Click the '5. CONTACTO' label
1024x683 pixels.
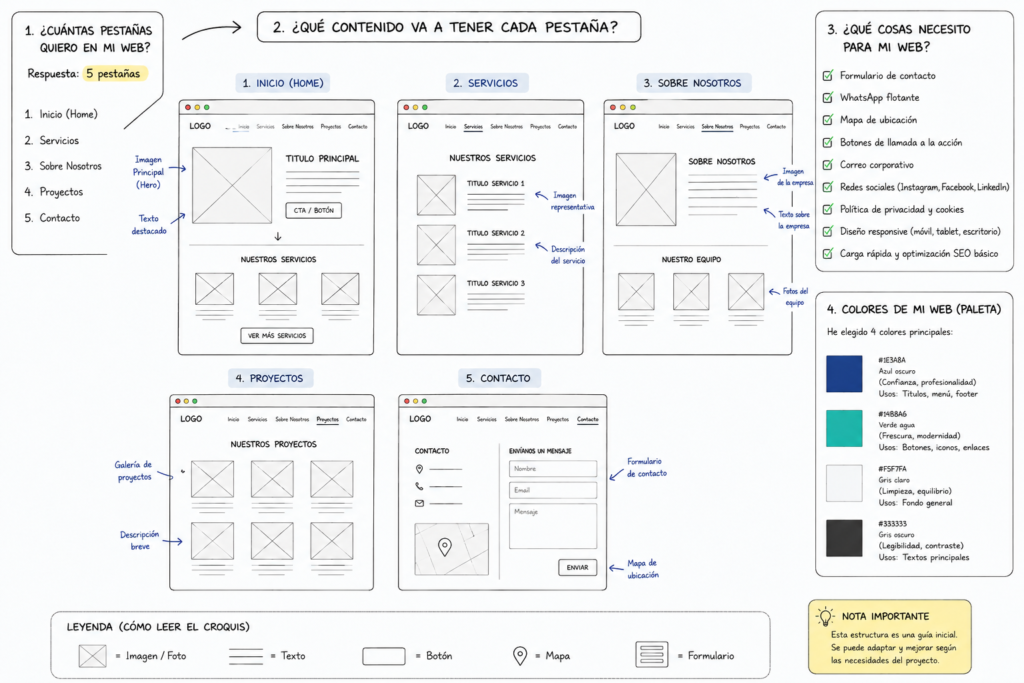click(x=499, y=378)
